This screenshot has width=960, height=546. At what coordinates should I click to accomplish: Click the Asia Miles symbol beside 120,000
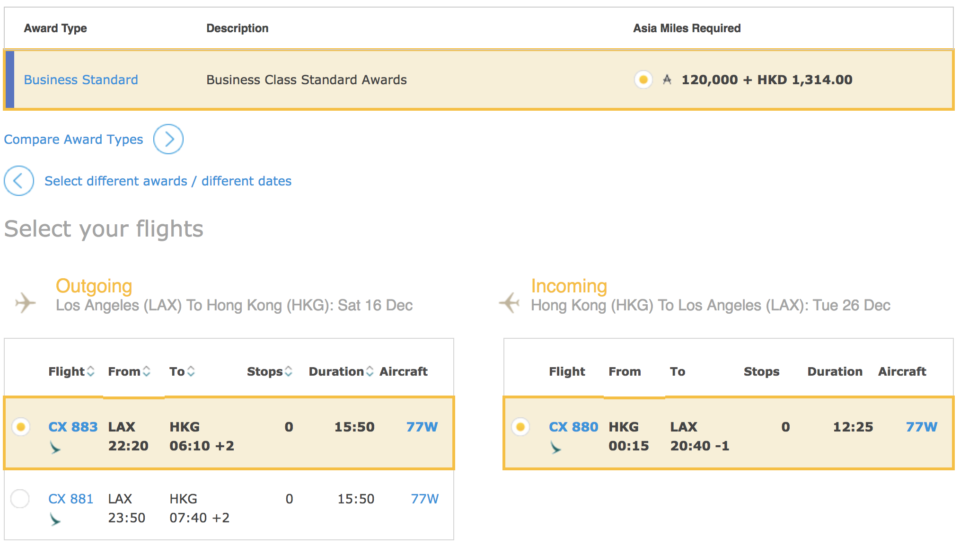(x=667, y=80)
